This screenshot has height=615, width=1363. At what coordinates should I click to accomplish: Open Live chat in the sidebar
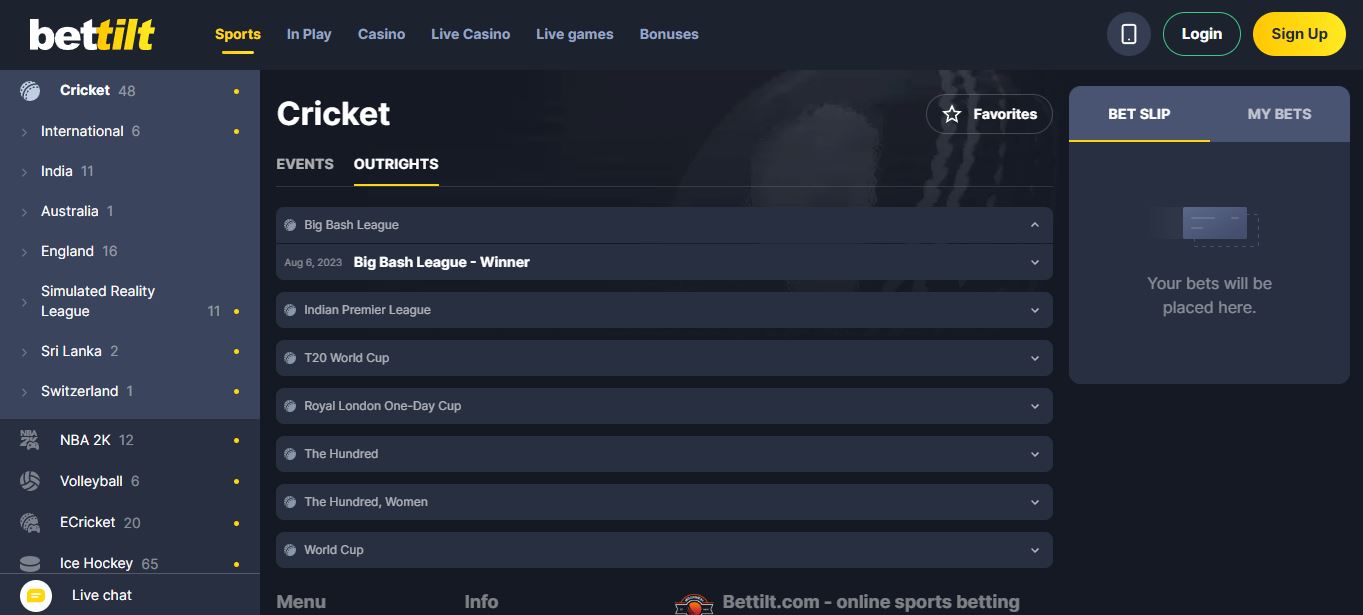(102, 595)
